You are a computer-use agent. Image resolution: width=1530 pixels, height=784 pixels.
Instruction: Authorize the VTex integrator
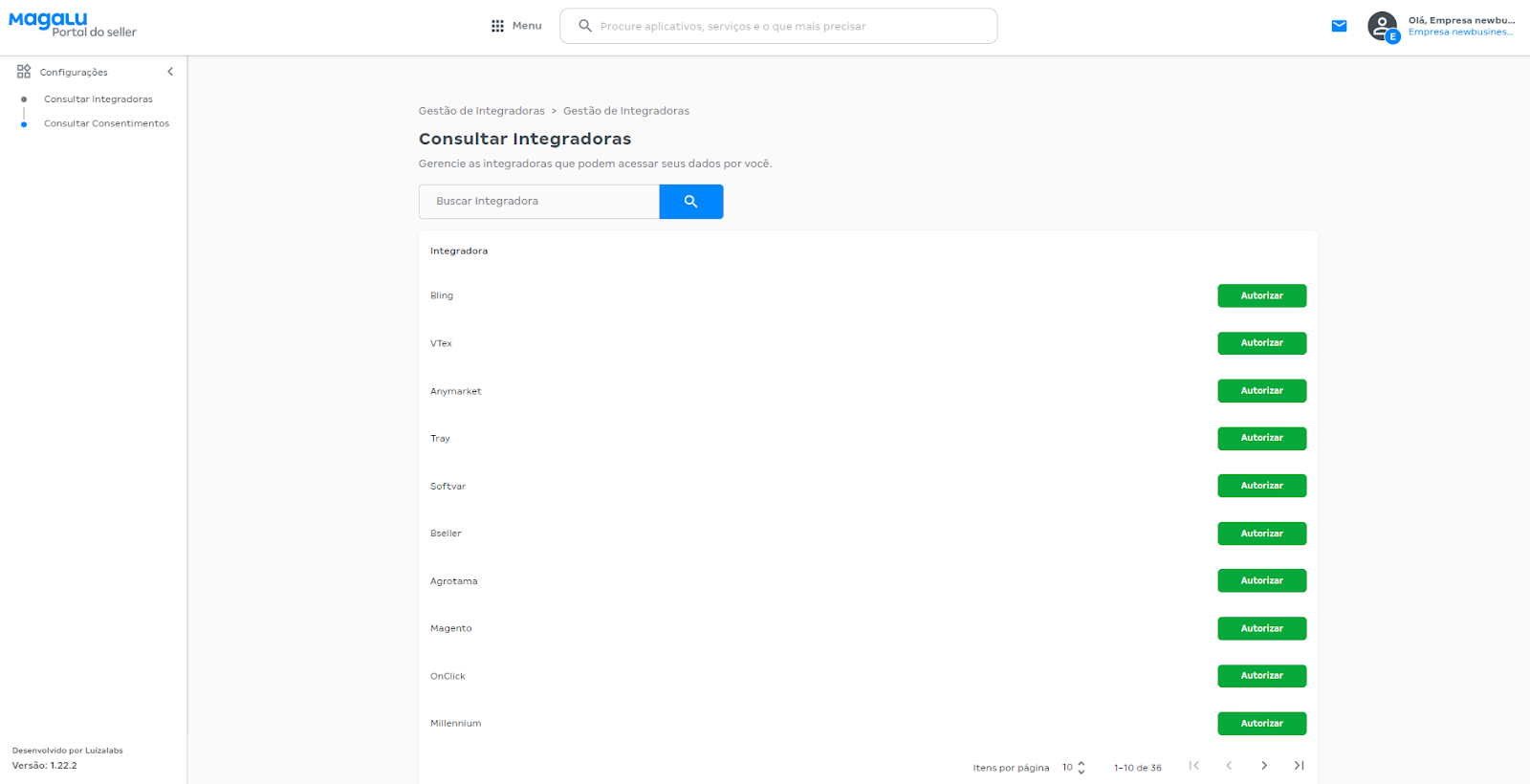(x=1262, y=343)
